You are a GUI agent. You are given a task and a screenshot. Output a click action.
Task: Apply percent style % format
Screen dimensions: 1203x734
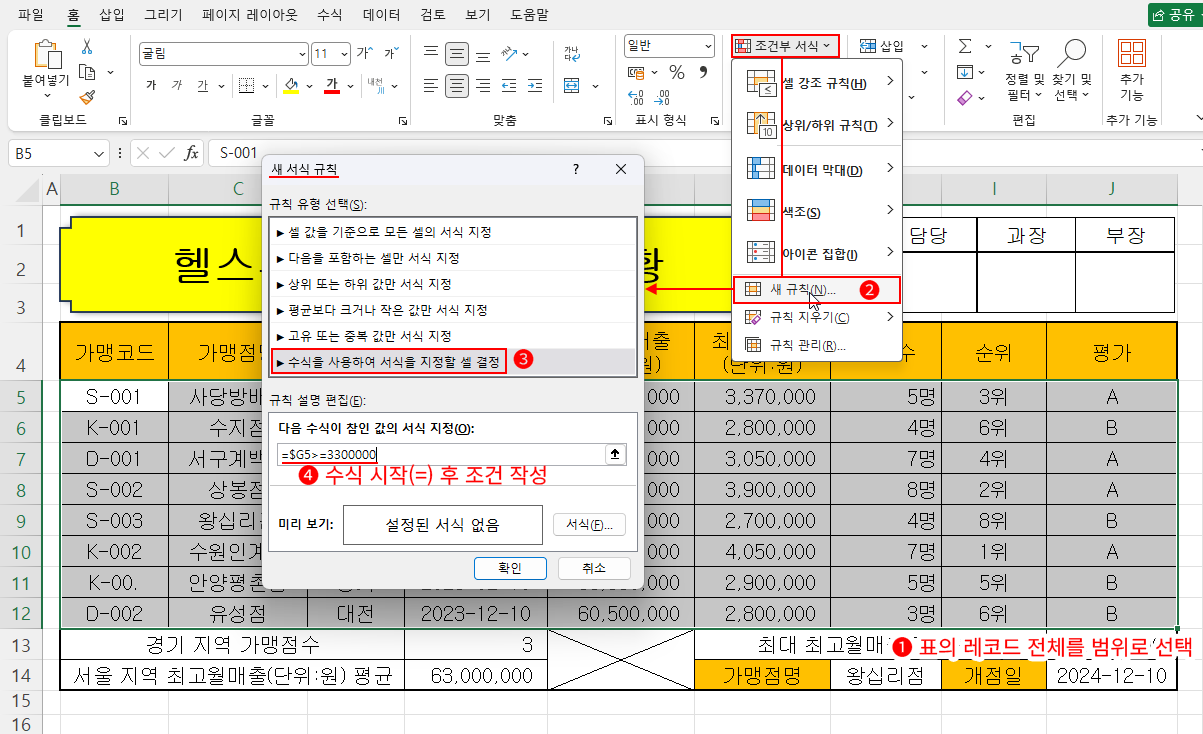pyautogui.click(x=677, y=72)
